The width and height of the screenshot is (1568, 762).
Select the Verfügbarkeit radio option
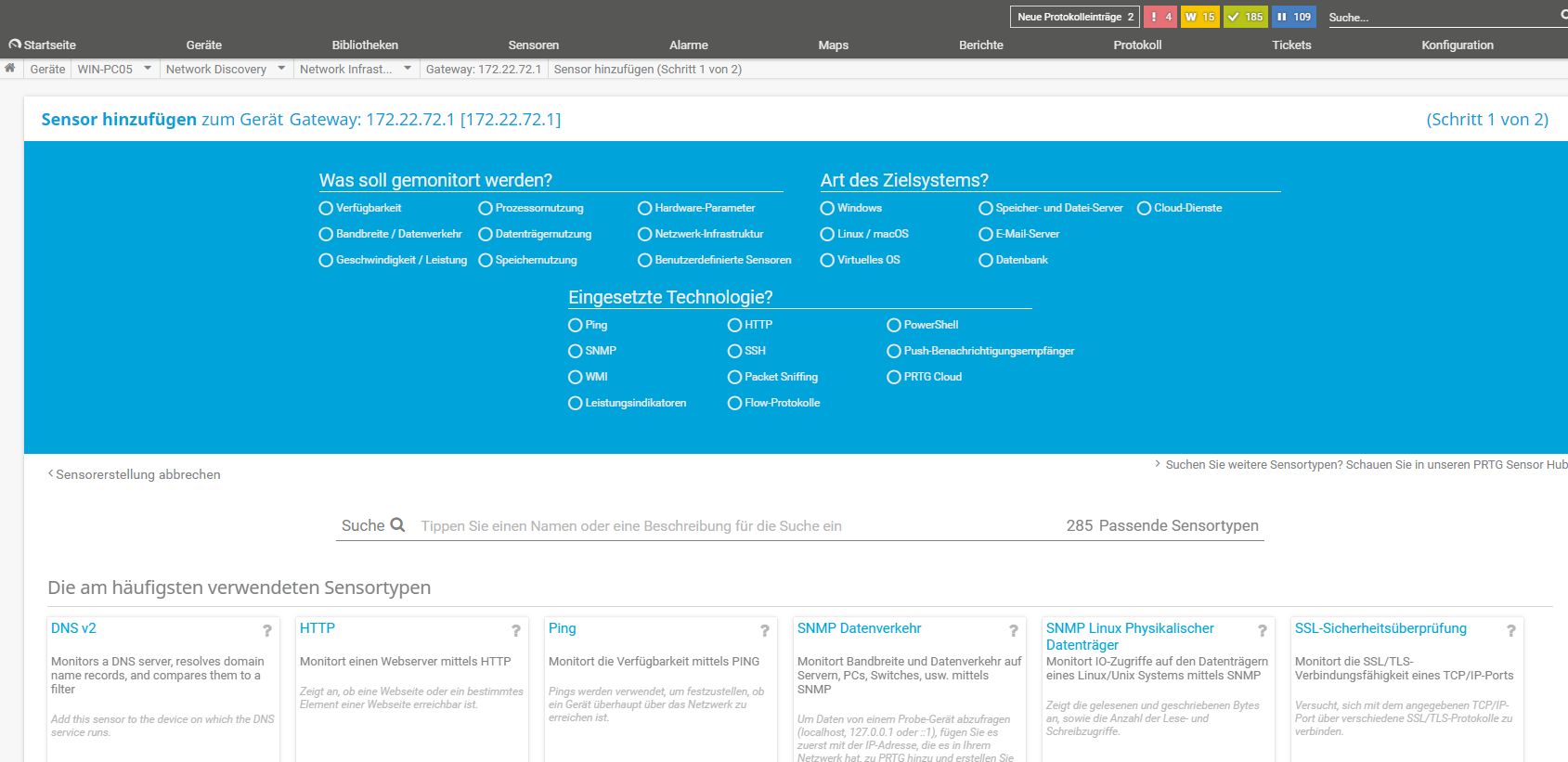click(x=326, y=209)
